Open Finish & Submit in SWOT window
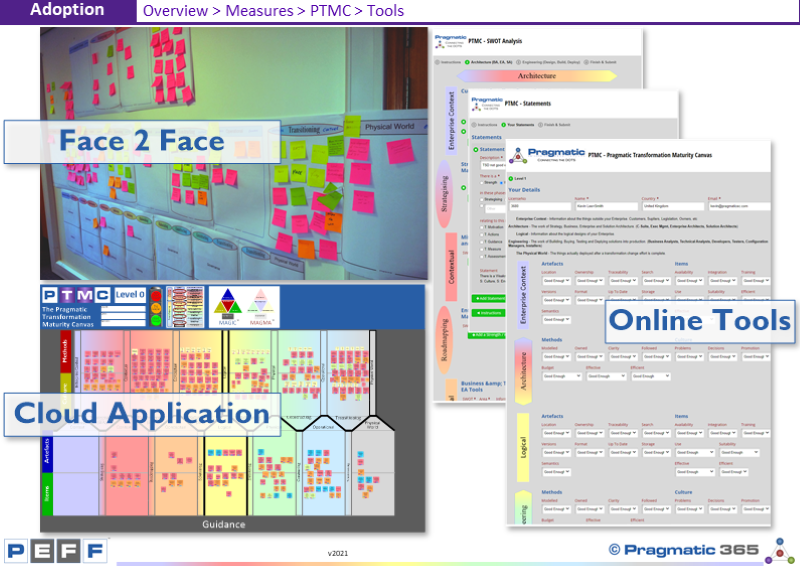 point(599,62)
